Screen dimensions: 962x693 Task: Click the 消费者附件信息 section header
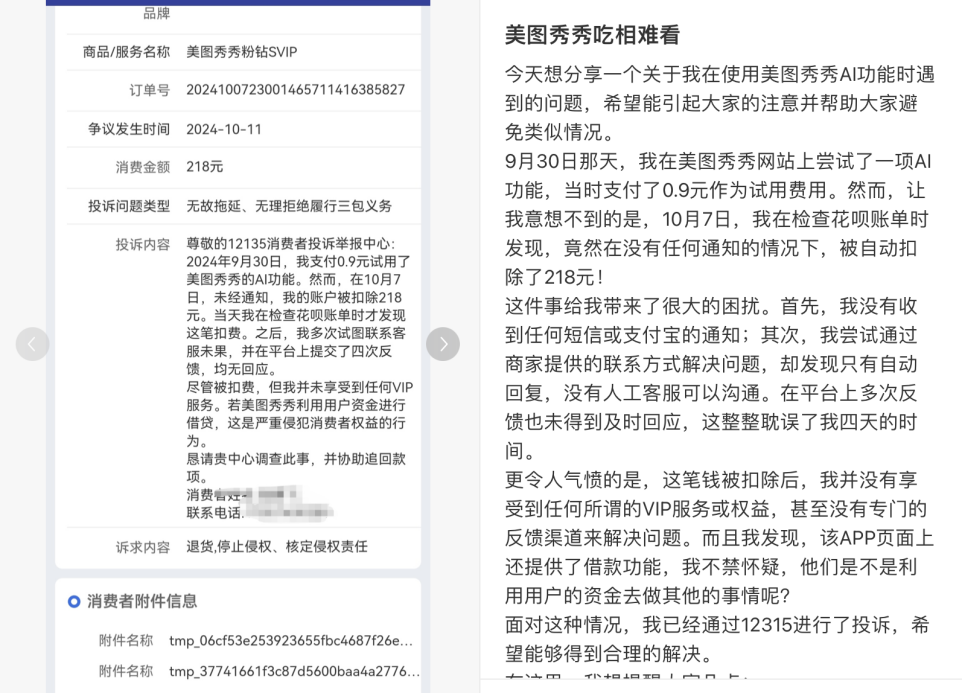tap(143, 600)
